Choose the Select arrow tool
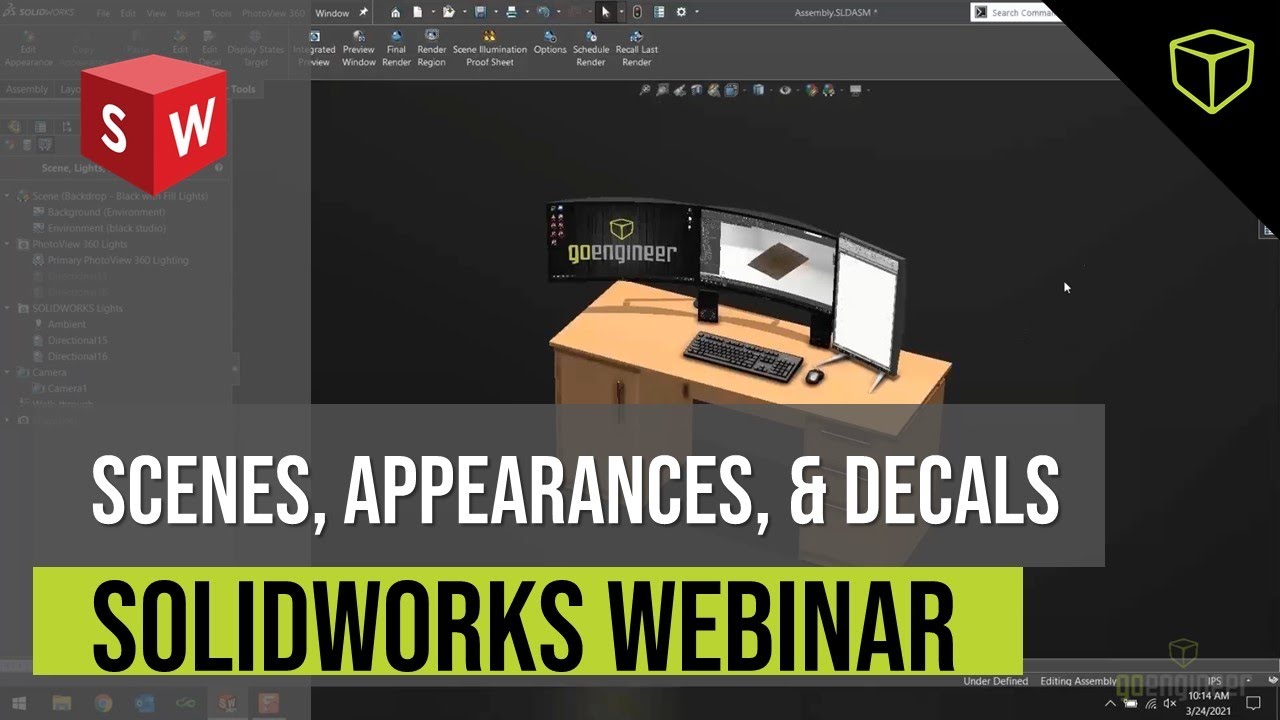 (x=606, y=12)
